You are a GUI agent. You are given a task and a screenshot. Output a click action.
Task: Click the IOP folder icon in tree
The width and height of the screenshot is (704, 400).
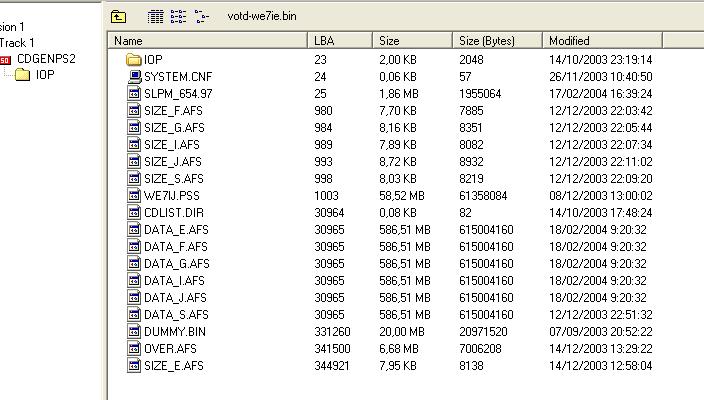click(x=22, y=75)
